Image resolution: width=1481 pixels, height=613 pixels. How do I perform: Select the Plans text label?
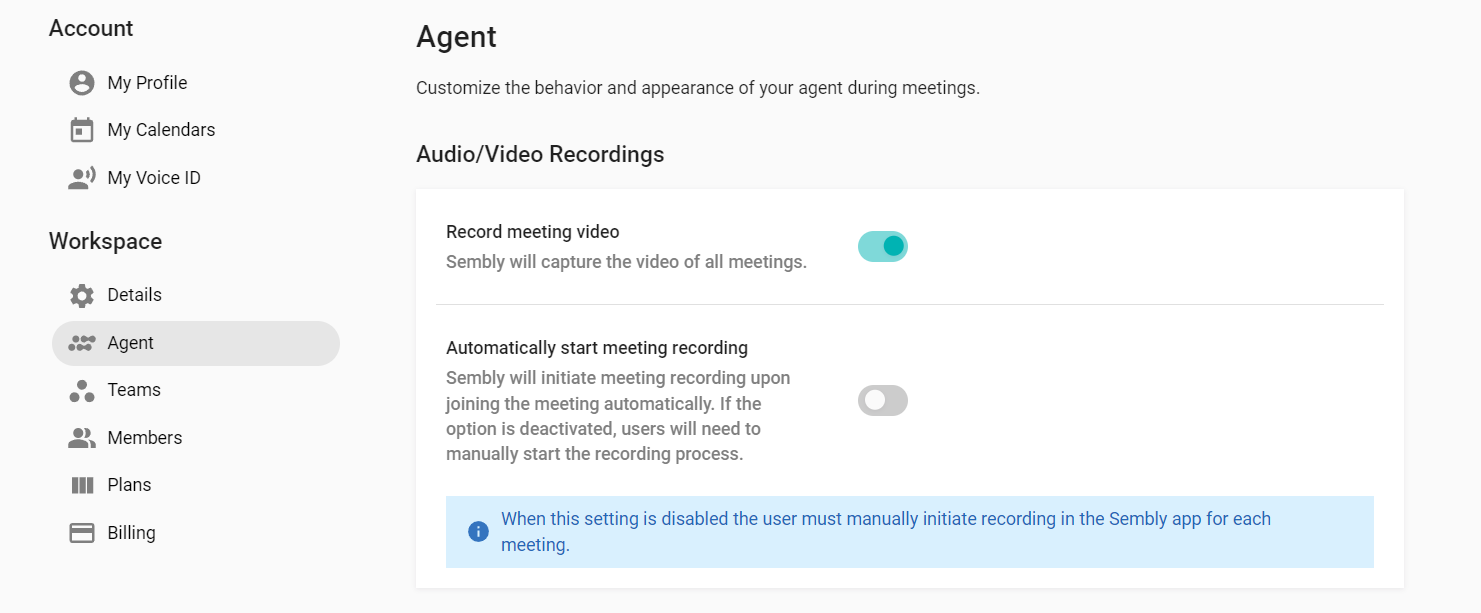pos(129,485)
